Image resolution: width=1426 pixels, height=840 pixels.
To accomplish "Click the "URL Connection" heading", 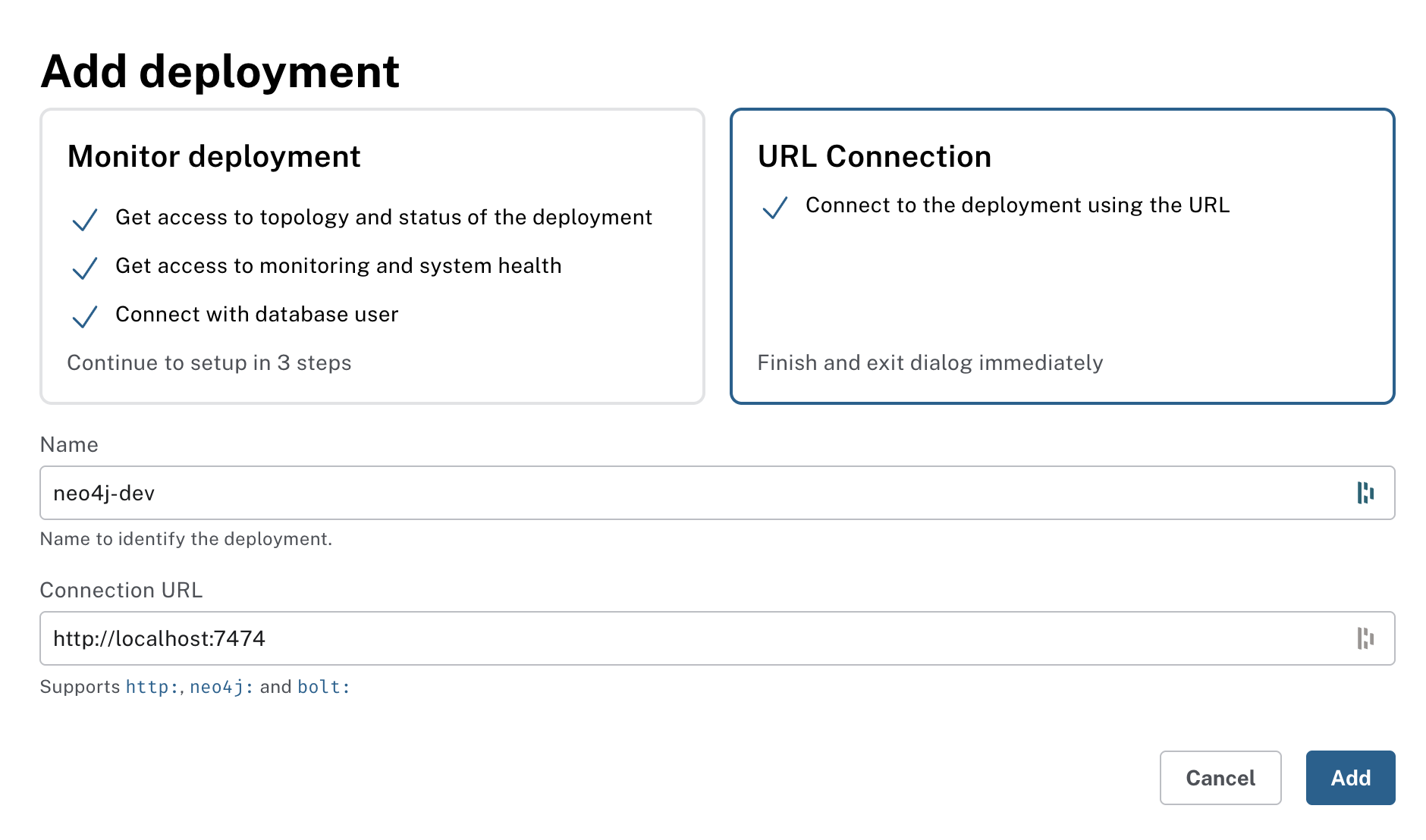I will click(874, 157).
